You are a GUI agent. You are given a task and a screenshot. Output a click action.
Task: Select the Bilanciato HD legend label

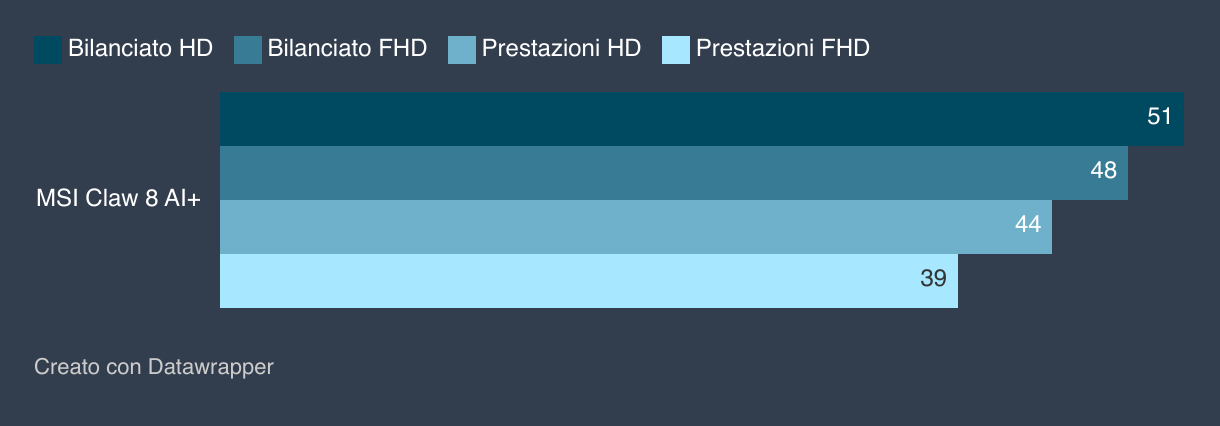click(x=140, y=49)
